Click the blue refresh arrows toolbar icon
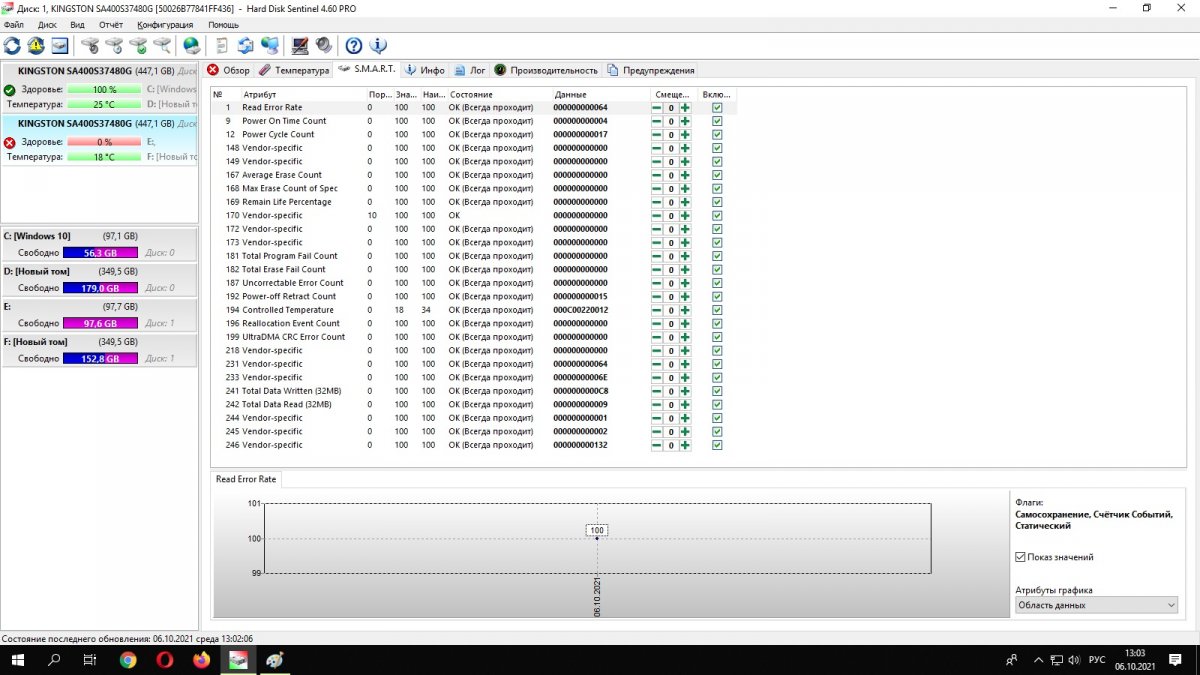 click(12, 45)
